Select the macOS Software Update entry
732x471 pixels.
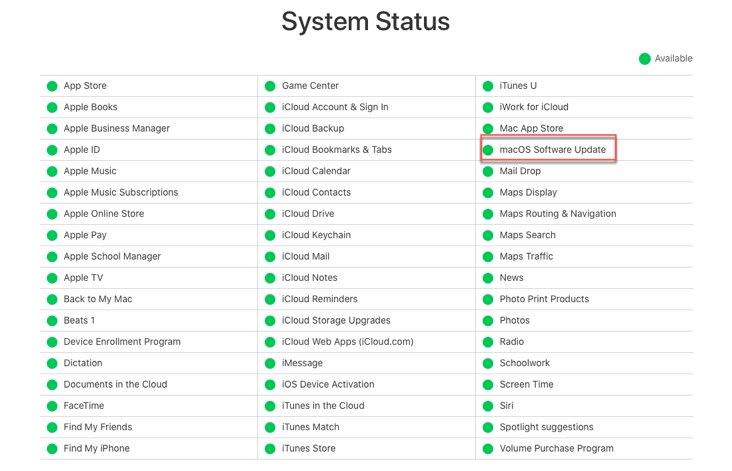tap(552, 150)
